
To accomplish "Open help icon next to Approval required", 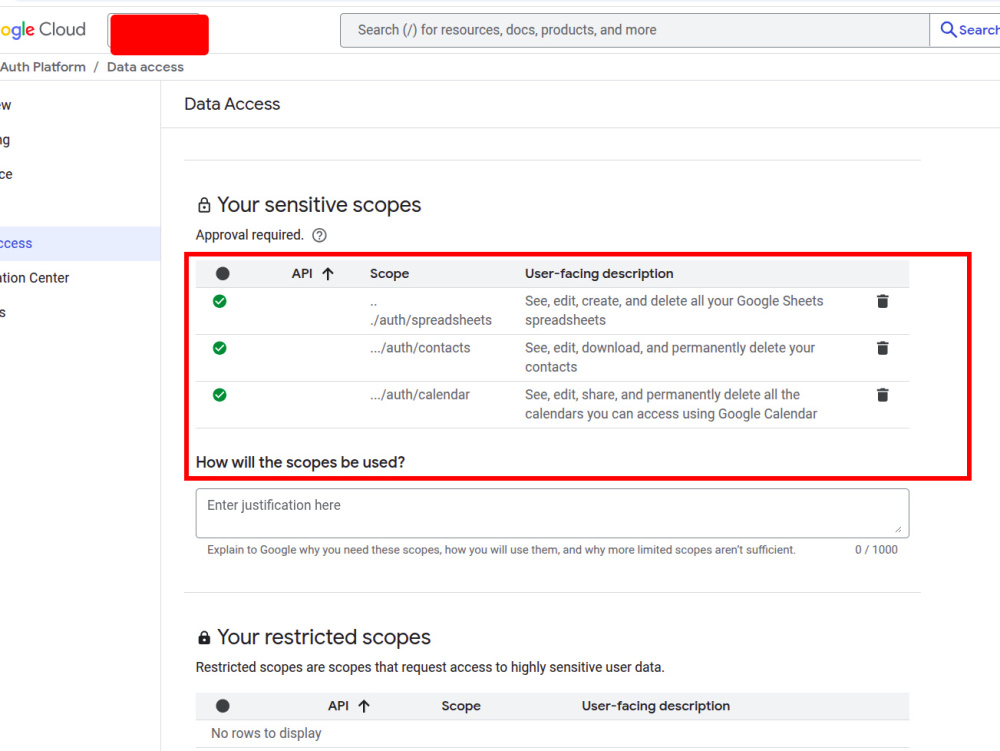I will pos(319,235).
